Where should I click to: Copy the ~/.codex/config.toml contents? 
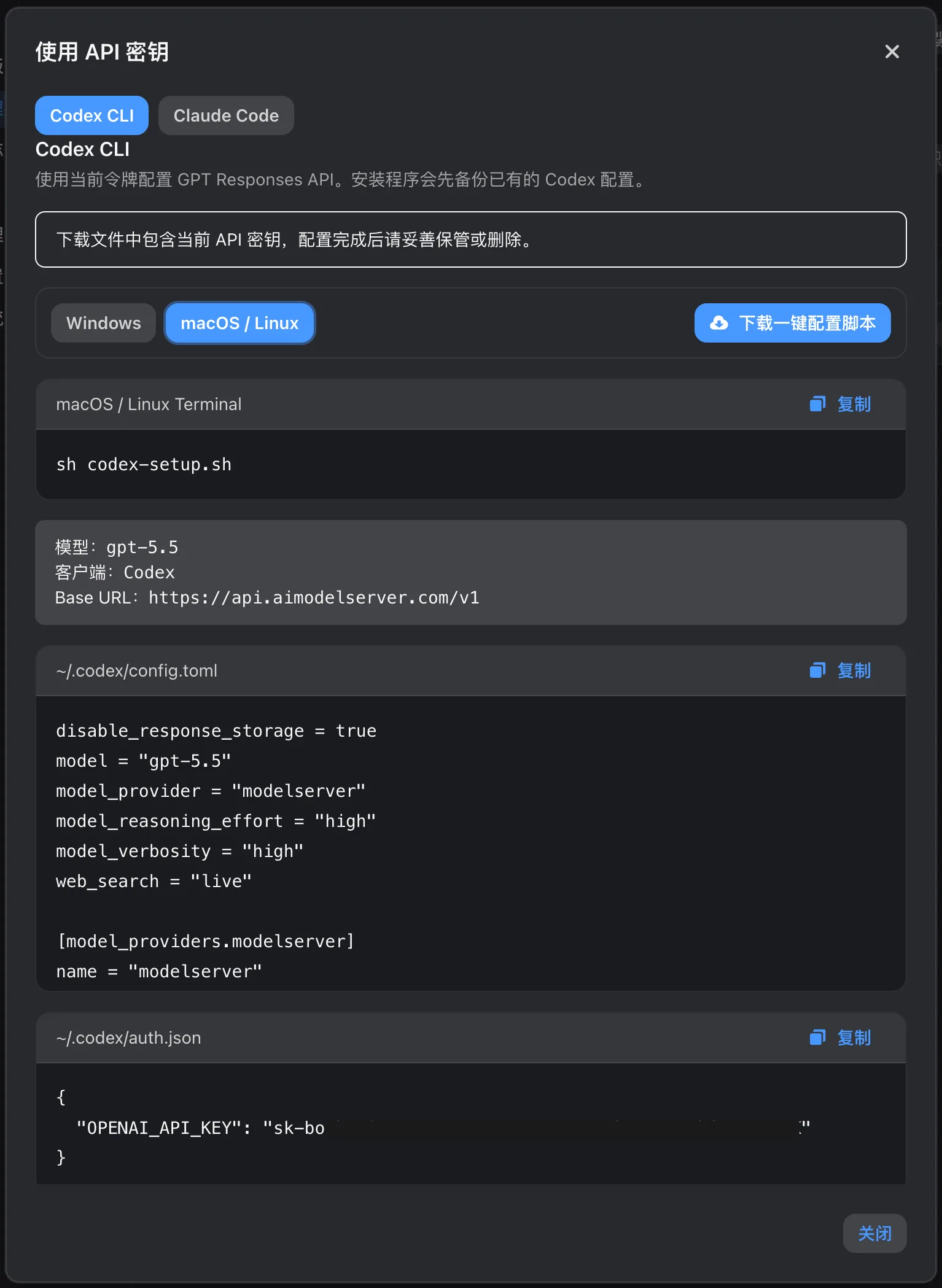pos(840,670)
